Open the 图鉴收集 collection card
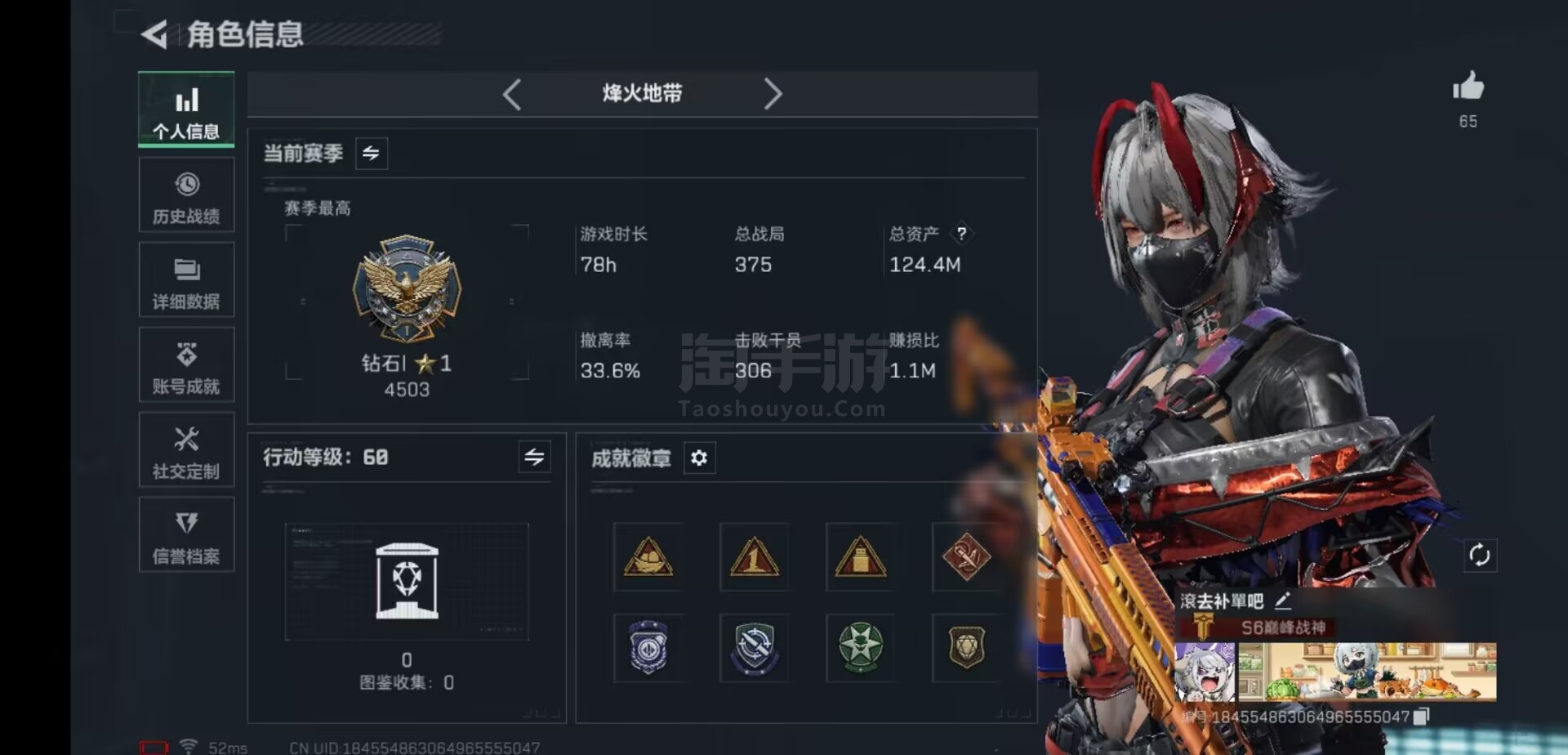This screenshot has width=1568, height=755. tap(407, 582)
